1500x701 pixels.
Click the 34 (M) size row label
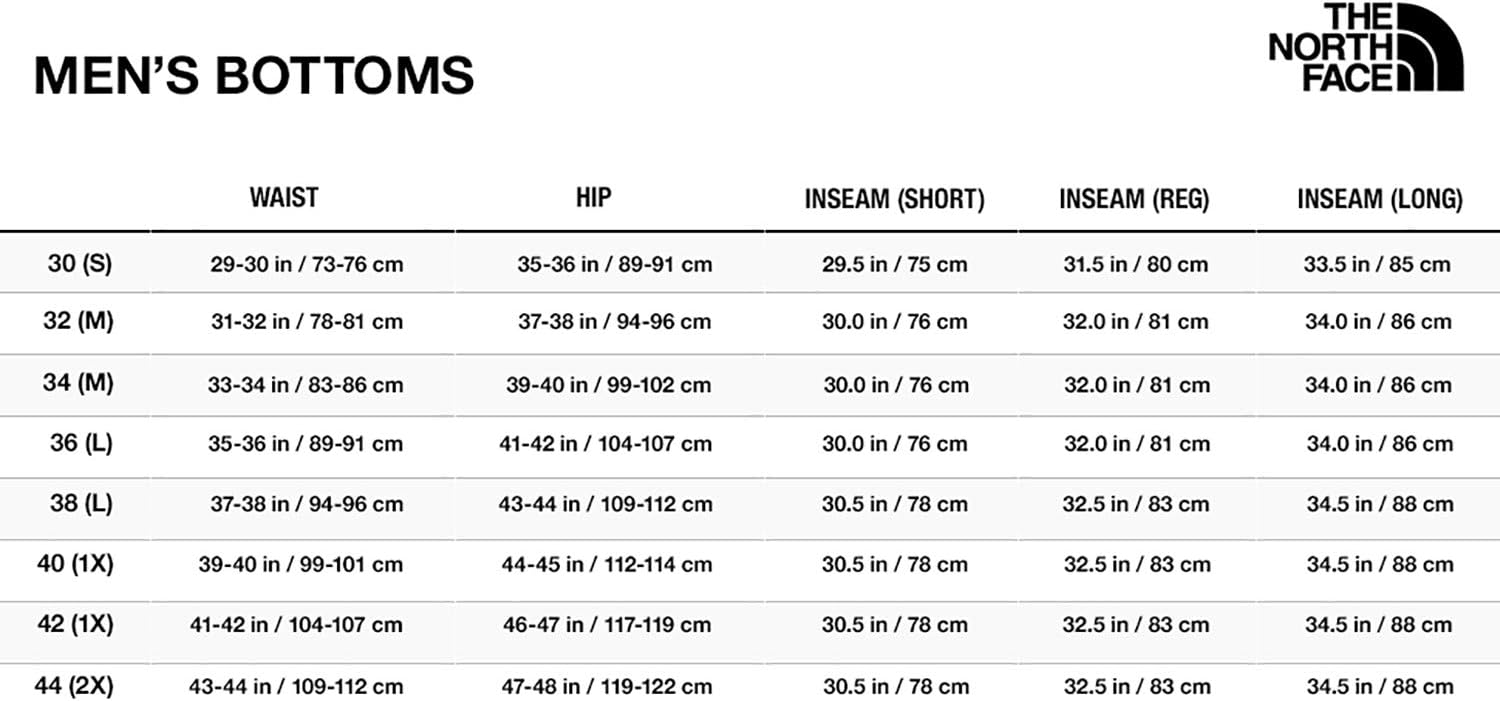click(79, 383)
